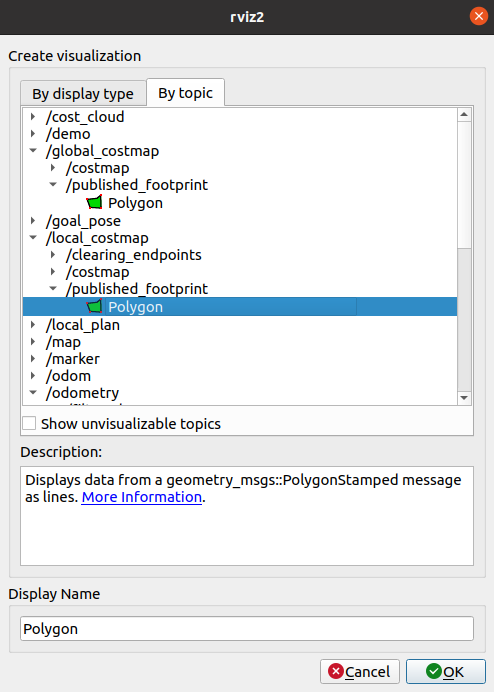Select the /demo row text
The width and height of the screenshot is (494, 692).
pyautogui.click(x=68, y=134)
